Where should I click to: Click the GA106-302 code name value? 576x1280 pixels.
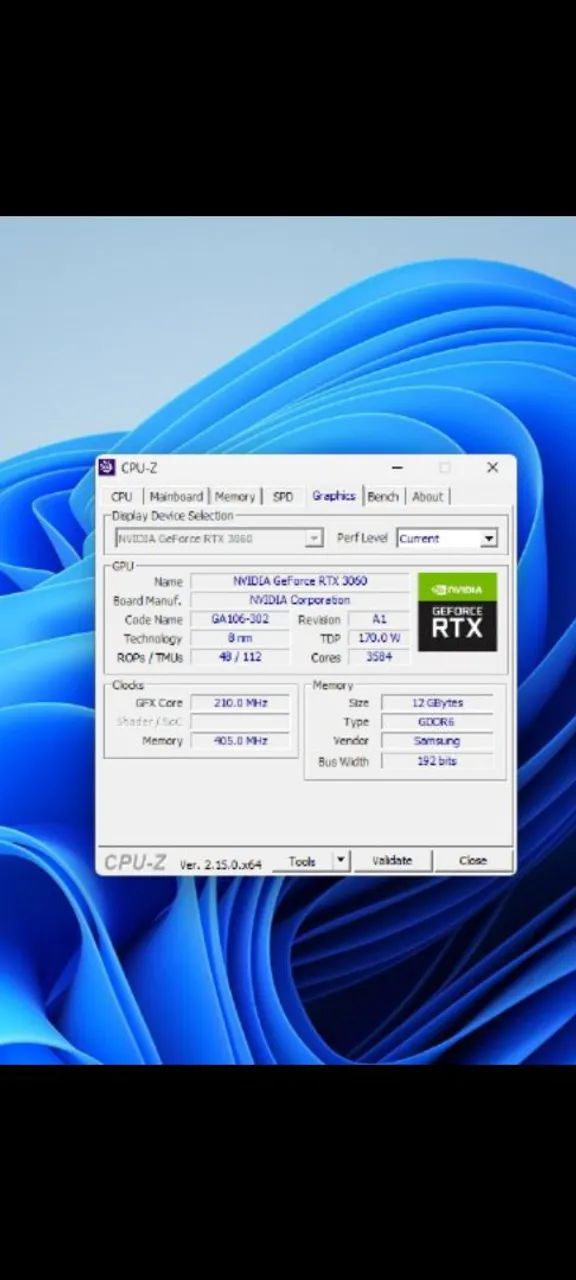coord(240,619)
